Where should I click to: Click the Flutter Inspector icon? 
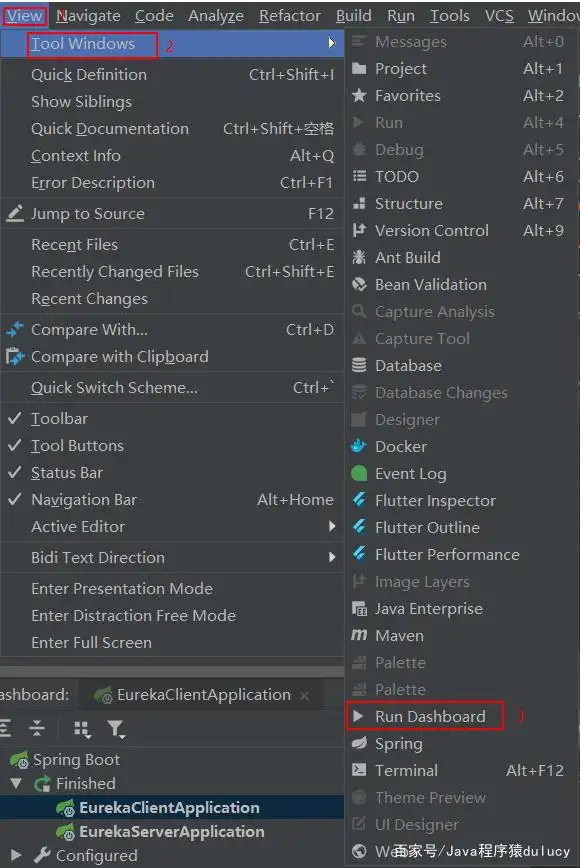click(x=359, y=500)
